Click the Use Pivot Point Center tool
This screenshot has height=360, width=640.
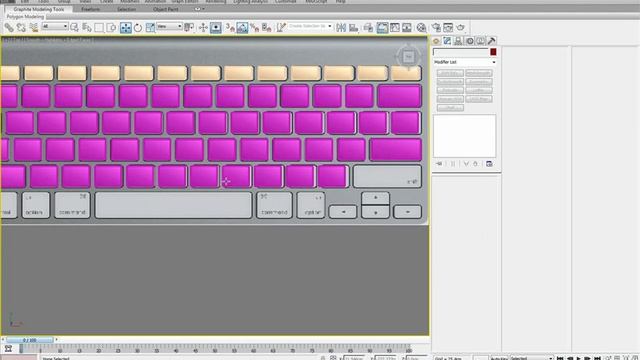tap(189, 28)
